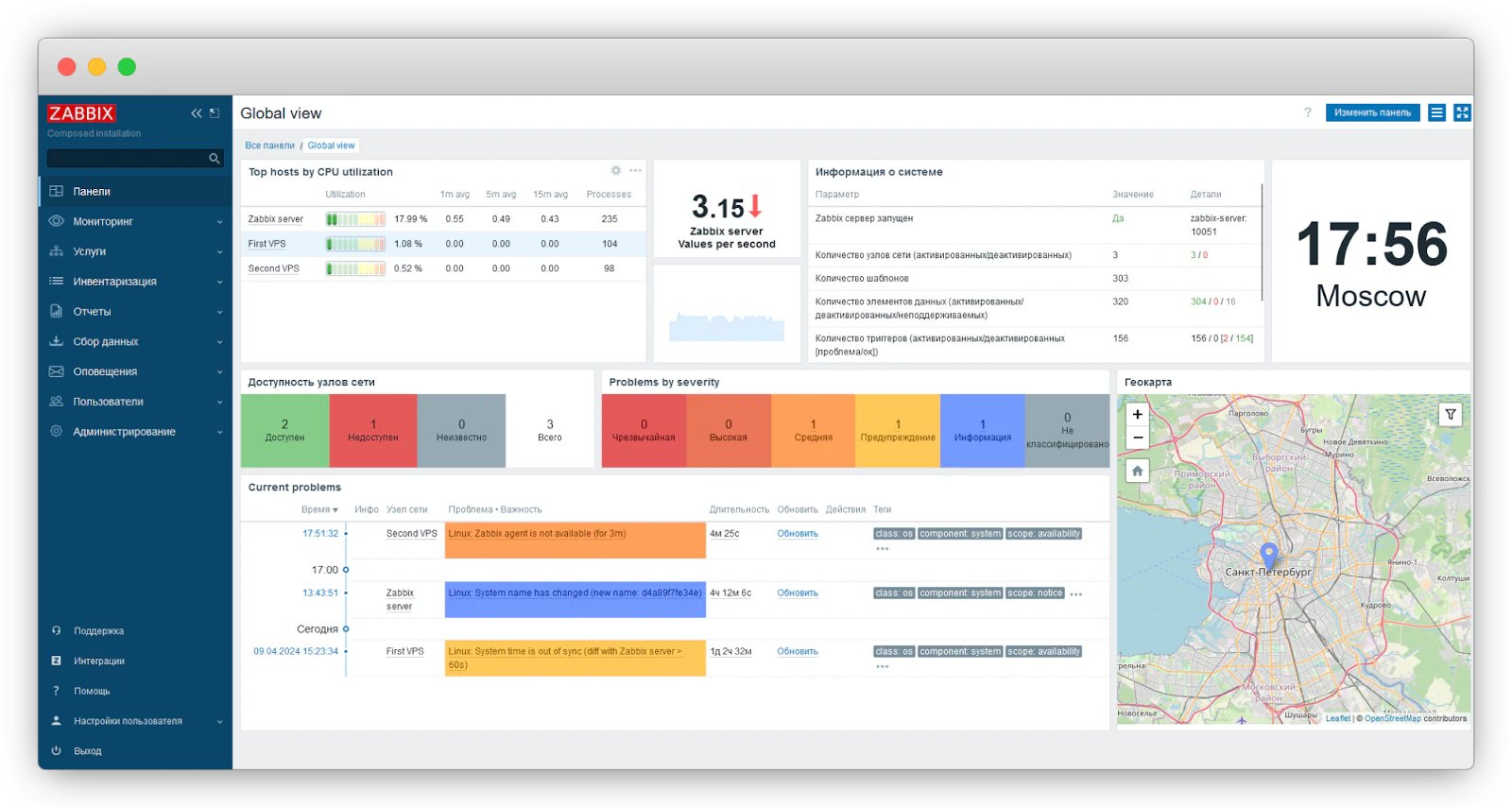Click the blue location marker on Санкт-Петербург
Image resolution: width=1512 pixels, height=808 pixels.
[x=1269, y=555]
